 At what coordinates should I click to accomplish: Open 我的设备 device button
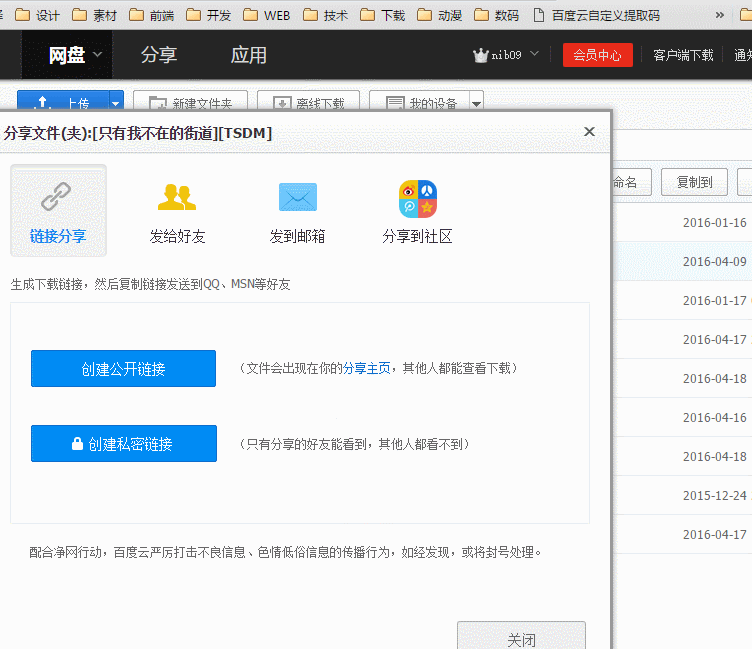[x=420, y=103]
